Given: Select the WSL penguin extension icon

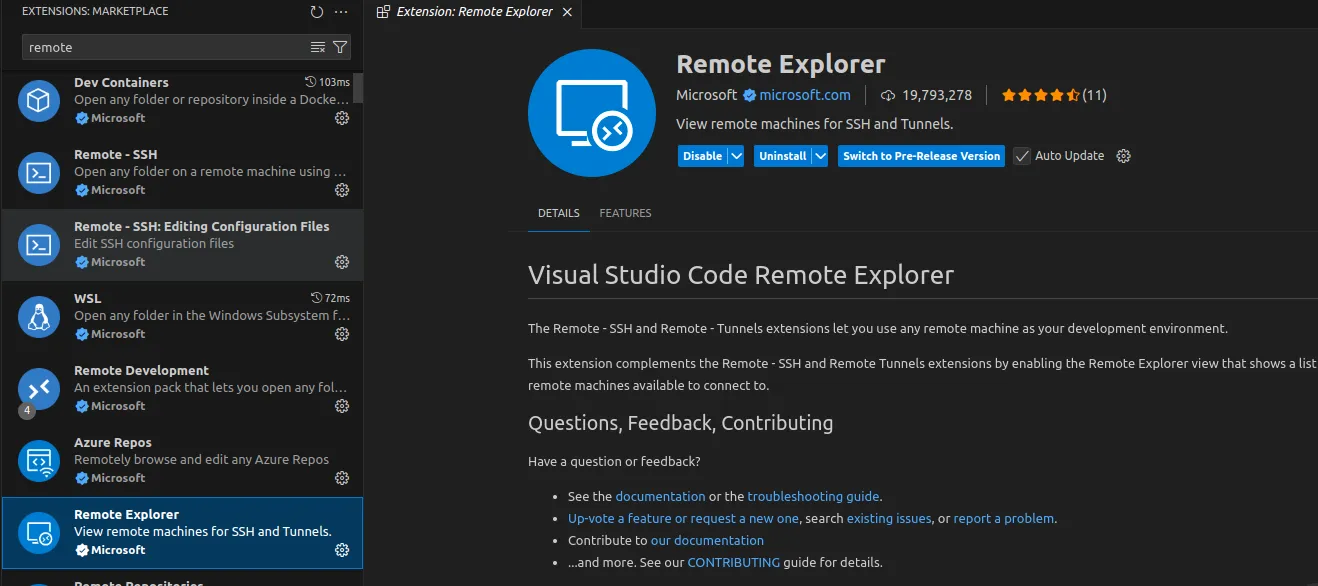Looking at the screenshot, I should [39, 317].
